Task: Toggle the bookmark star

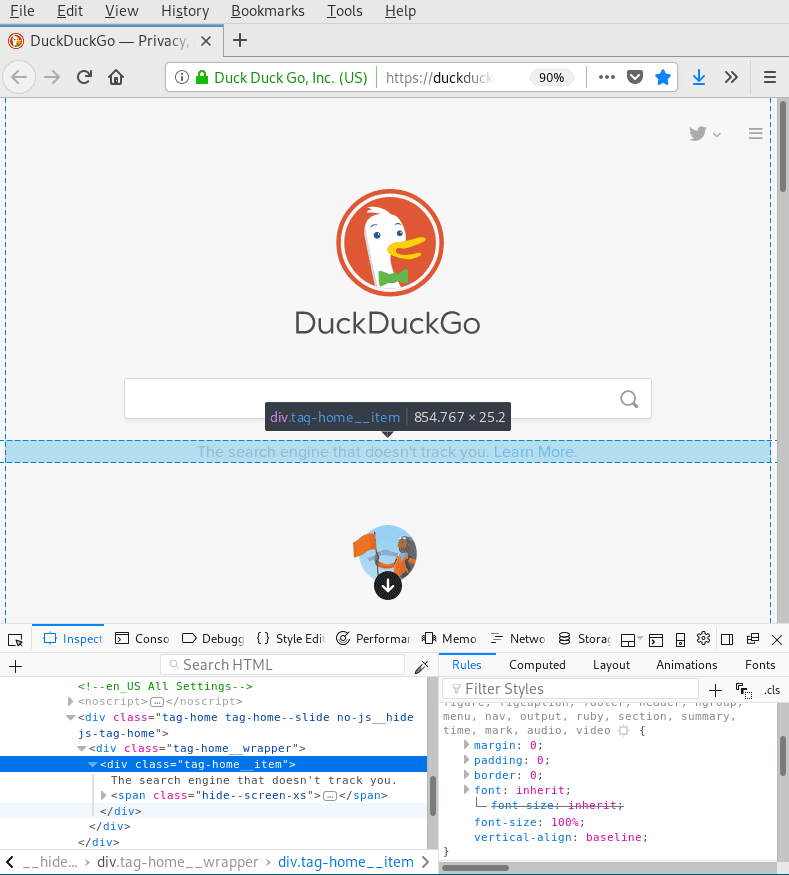Action: (x=663, y=77)
